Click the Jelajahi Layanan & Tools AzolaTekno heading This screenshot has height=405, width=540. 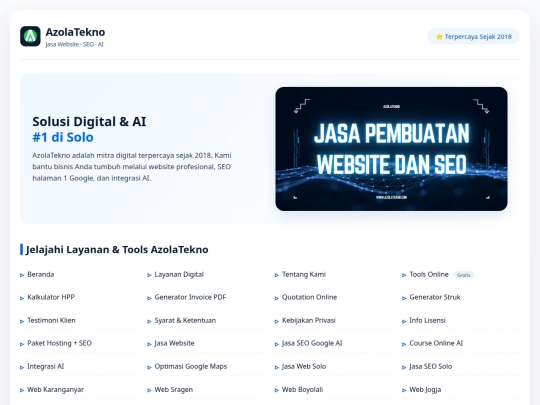(x=117, y=249)
